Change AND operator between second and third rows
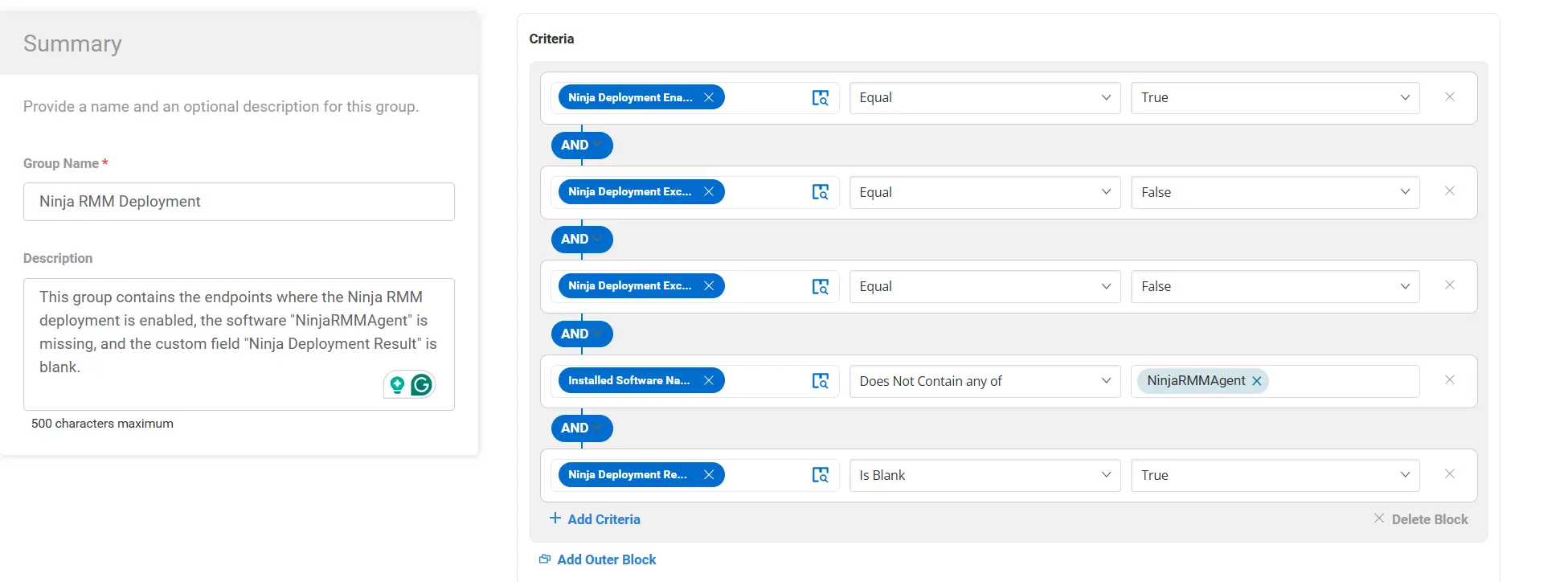This screenshot has height=582, width=1568. (582, 239)
